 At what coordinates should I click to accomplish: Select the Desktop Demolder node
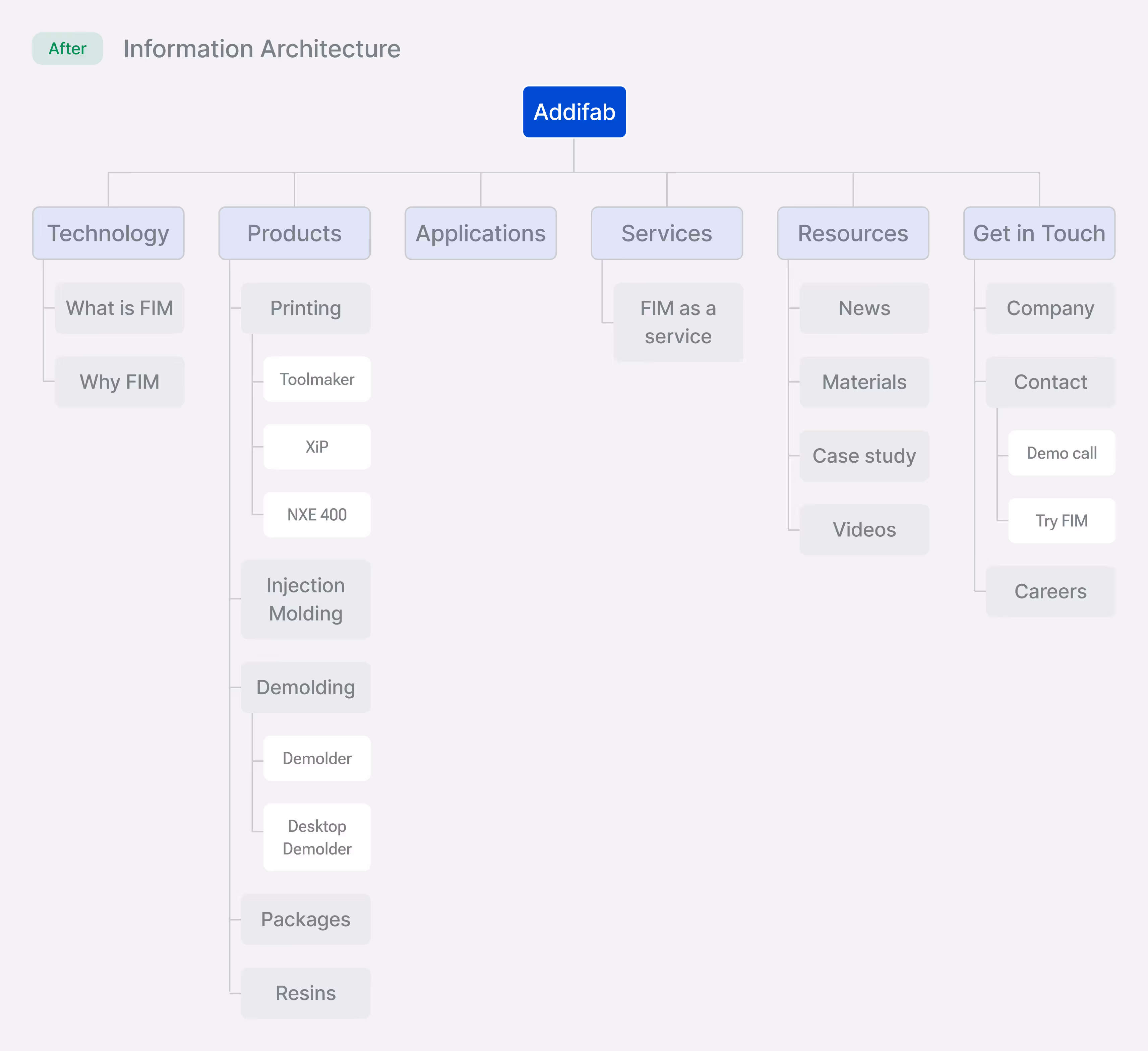(317, 837)
